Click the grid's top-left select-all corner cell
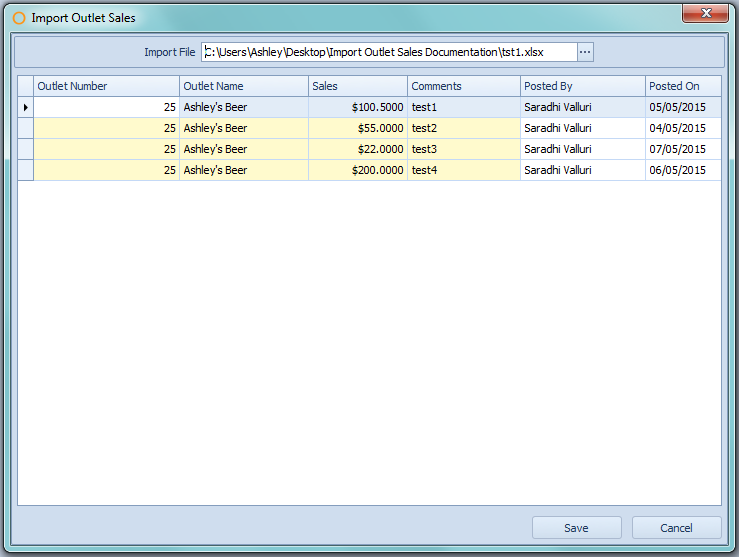Image resolution: width=739 pixels, height=557 pixels. pyautogui.click(x=26, y=86)
